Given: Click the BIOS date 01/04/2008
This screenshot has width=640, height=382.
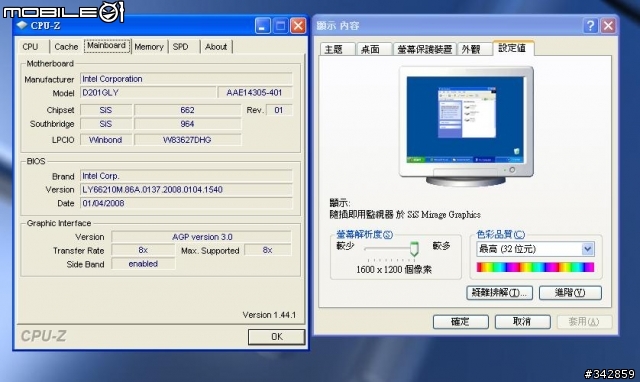Looking at the screenshot, I should [186, 203].
